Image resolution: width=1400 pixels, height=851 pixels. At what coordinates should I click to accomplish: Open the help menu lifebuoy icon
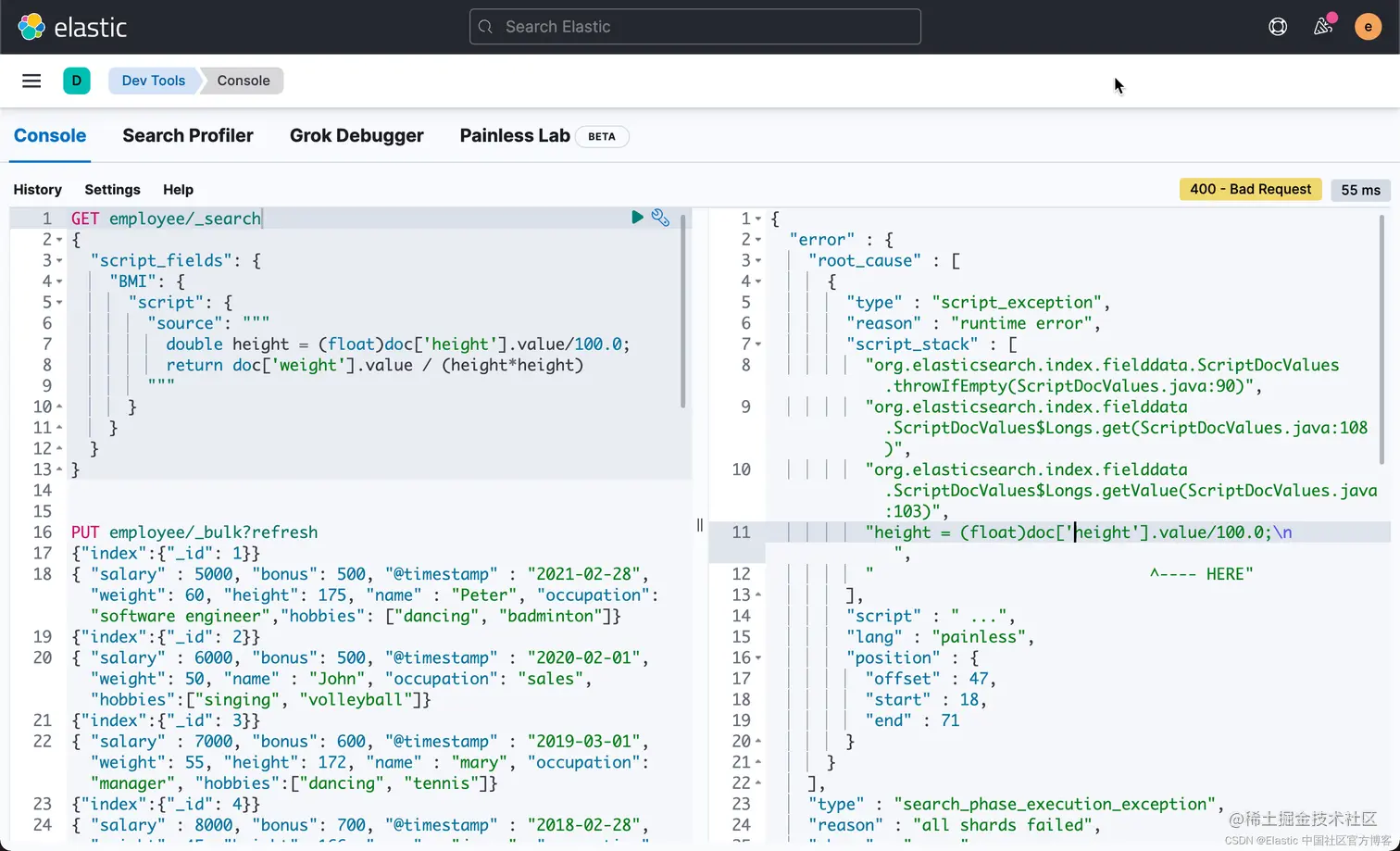point(1278,27)
